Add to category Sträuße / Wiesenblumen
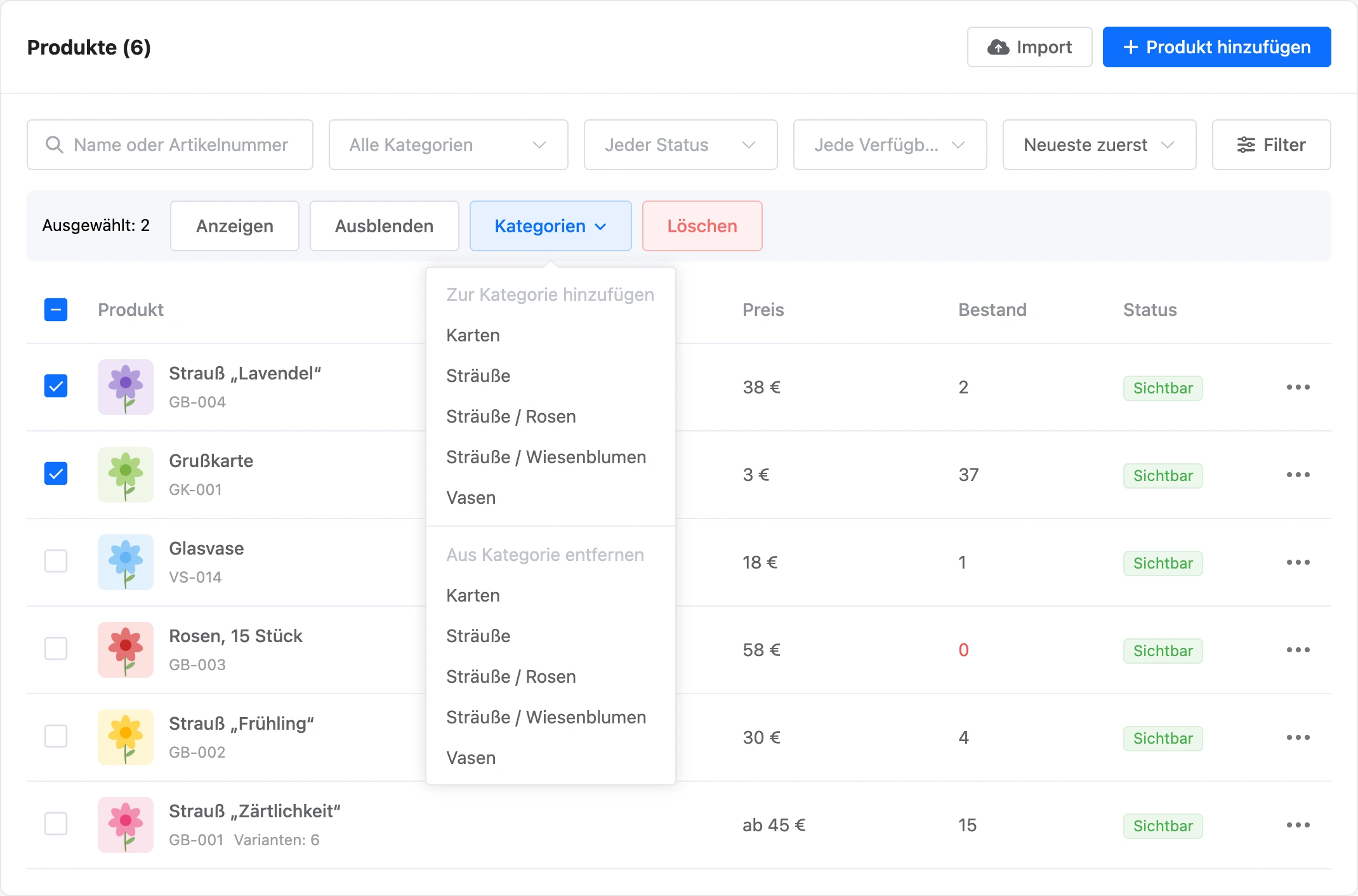The image size is (1358, 896). 551,457
